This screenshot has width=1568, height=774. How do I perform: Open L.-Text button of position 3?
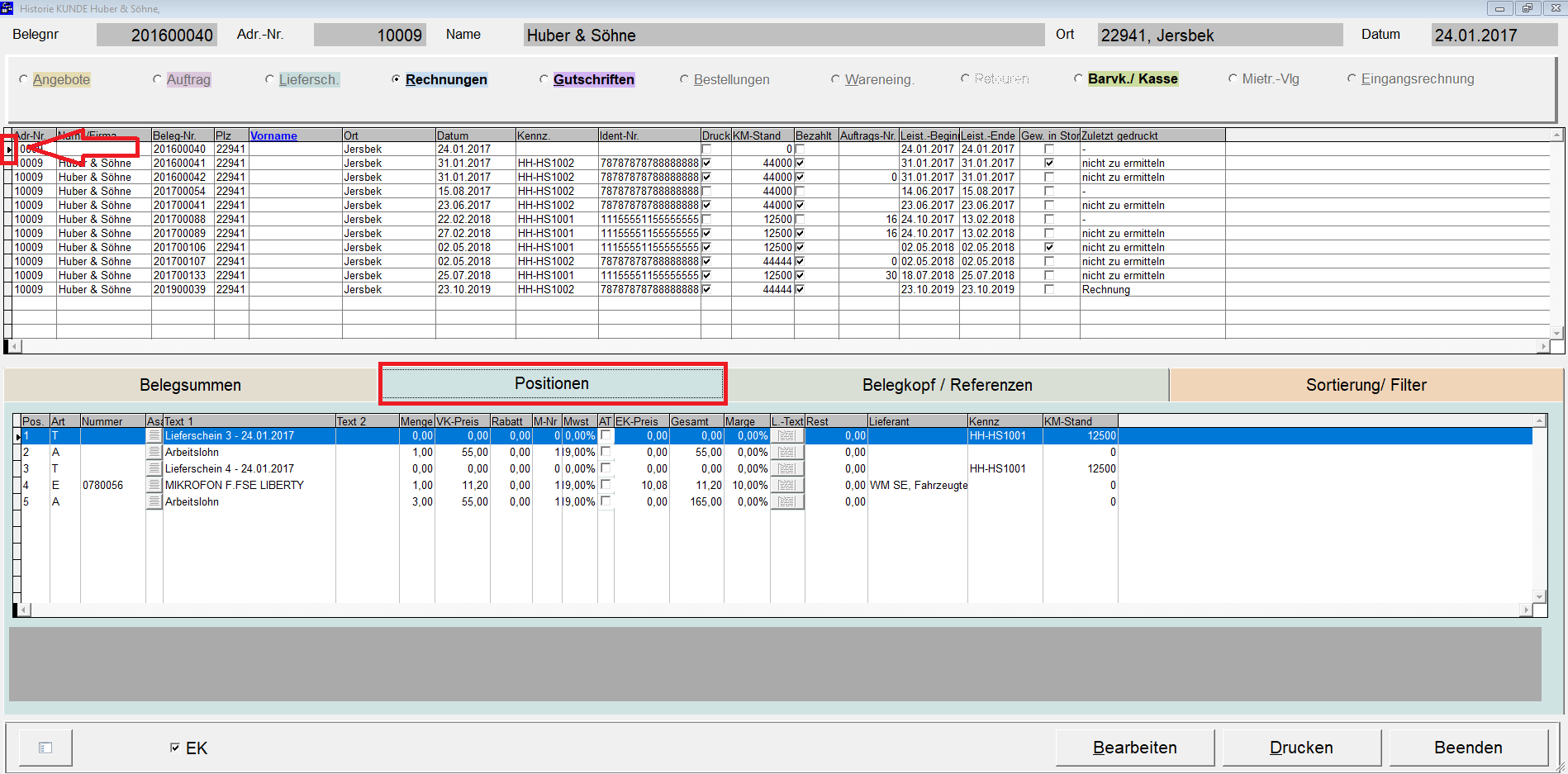point(787,468)
